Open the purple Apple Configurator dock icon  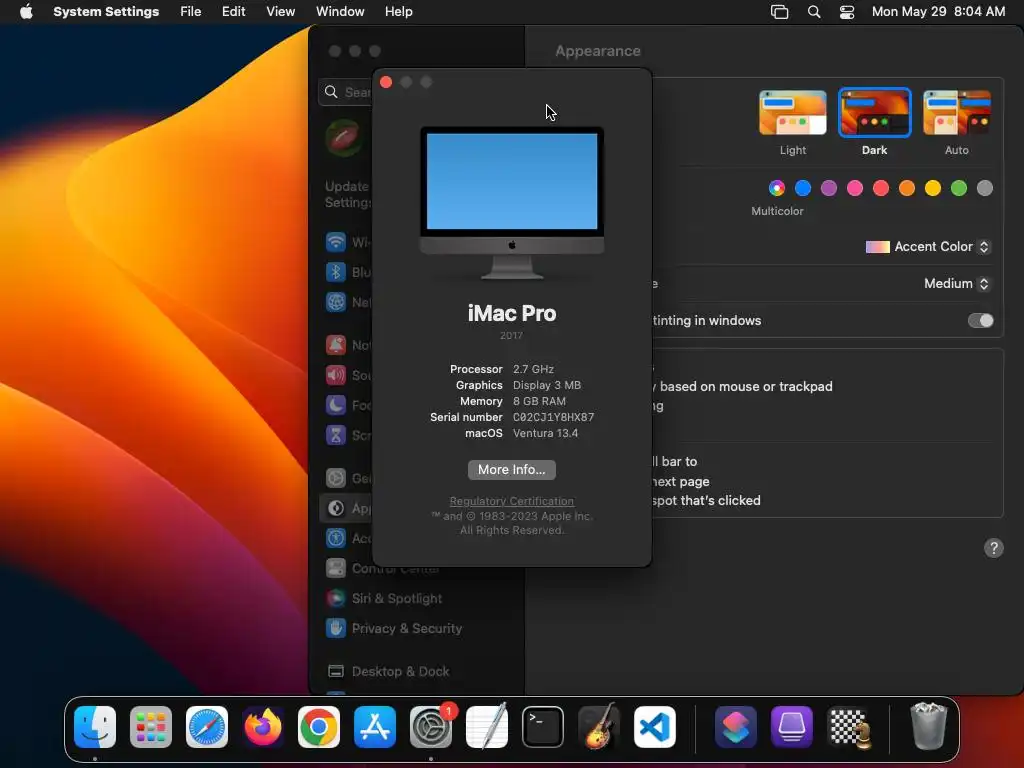792,726
